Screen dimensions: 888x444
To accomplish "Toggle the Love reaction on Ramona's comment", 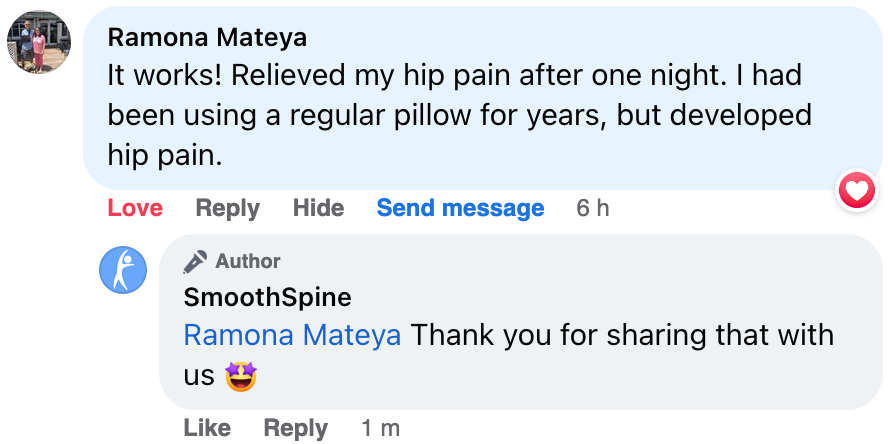I will coord(135,208).
